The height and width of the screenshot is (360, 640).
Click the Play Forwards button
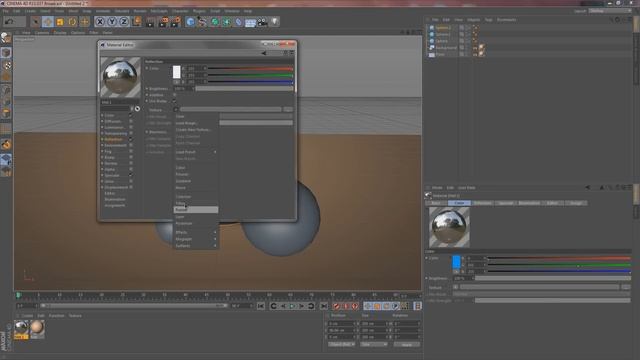(292, 306)
